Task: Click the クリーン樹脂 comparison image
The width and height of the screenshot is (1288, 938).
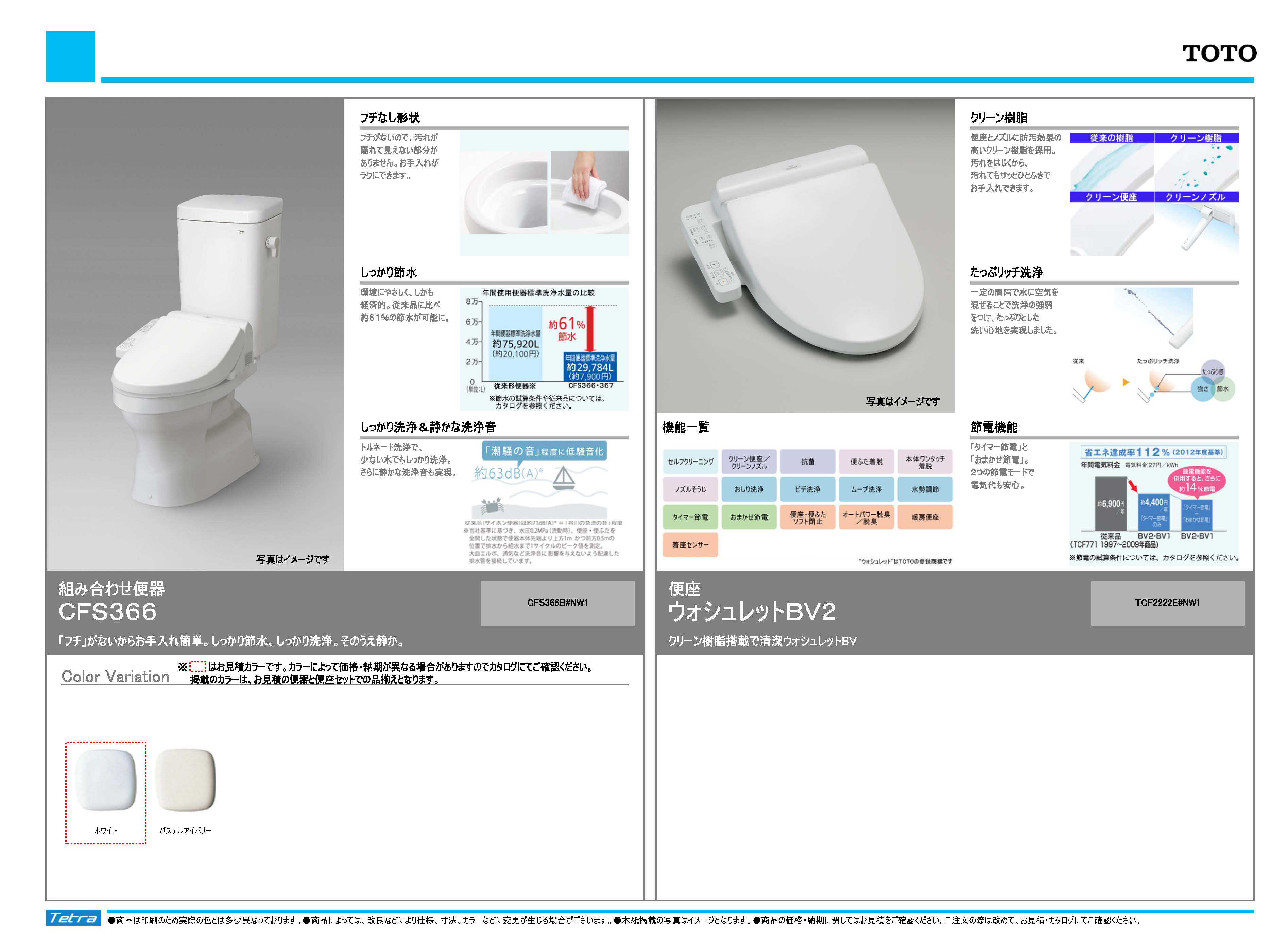Action: pos(1196,162)
